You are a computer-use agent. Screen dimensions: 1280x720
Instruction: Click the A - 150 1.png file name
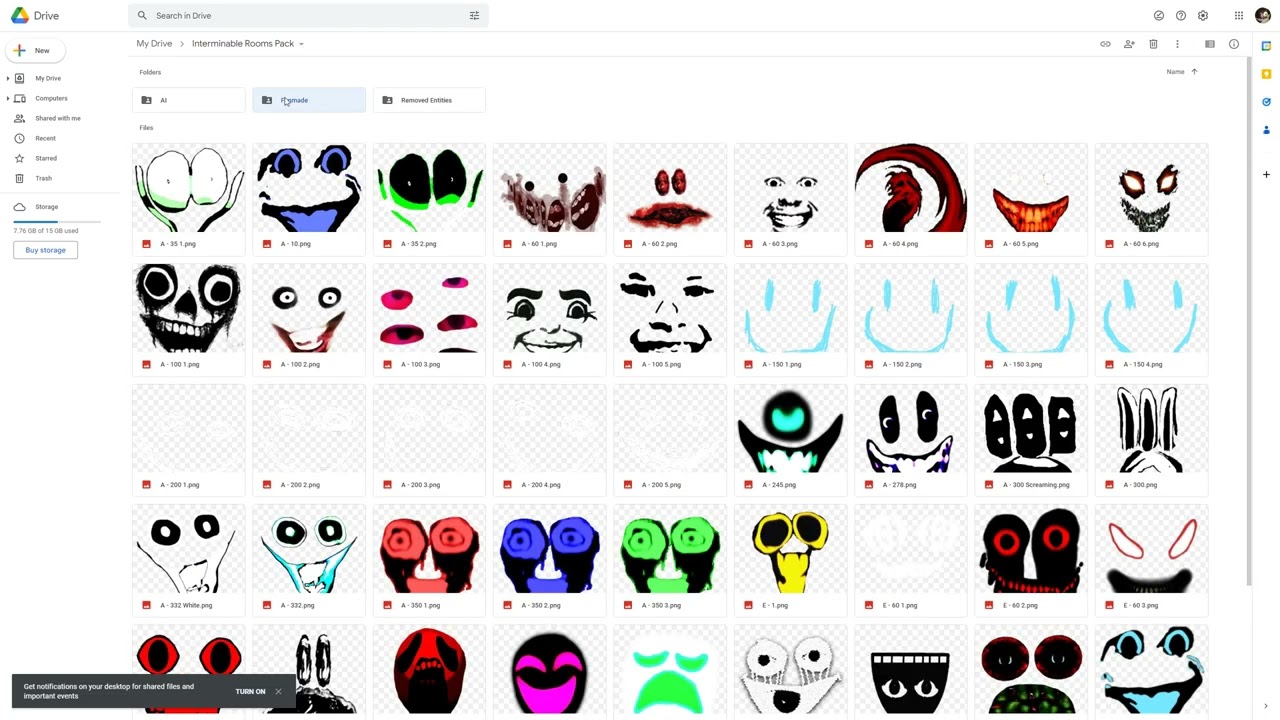point(781,364)
